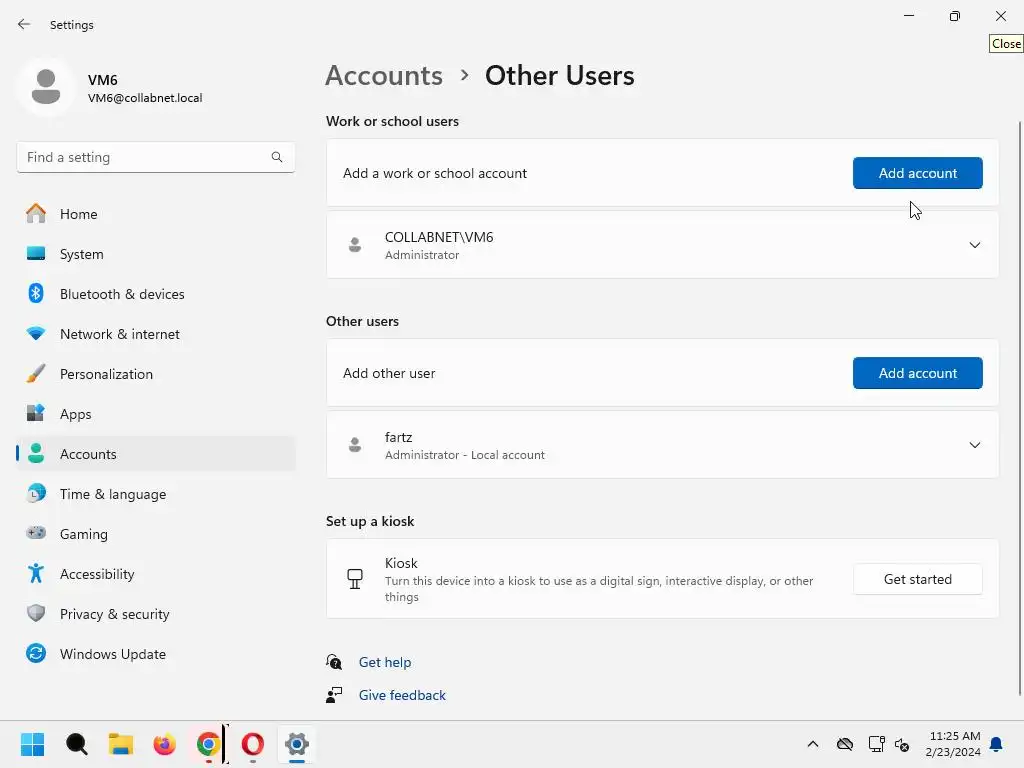This screenshot has width=1024, height=768.
Task: Open the System settings page
Action: click(x=81, y=254)
